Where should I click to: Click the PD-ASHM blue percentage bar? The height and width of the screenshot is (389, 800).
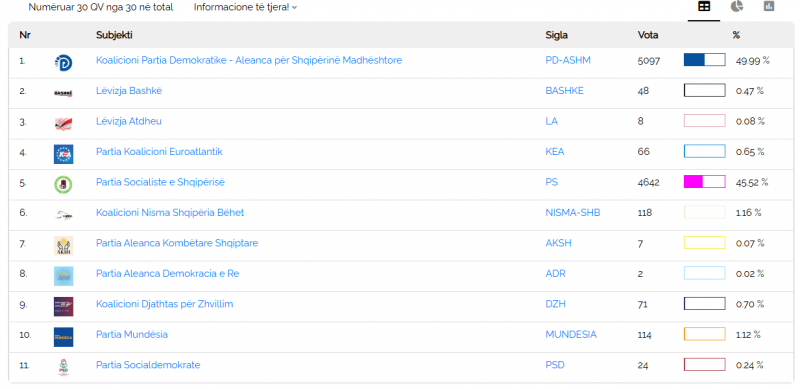pos(705,60)
